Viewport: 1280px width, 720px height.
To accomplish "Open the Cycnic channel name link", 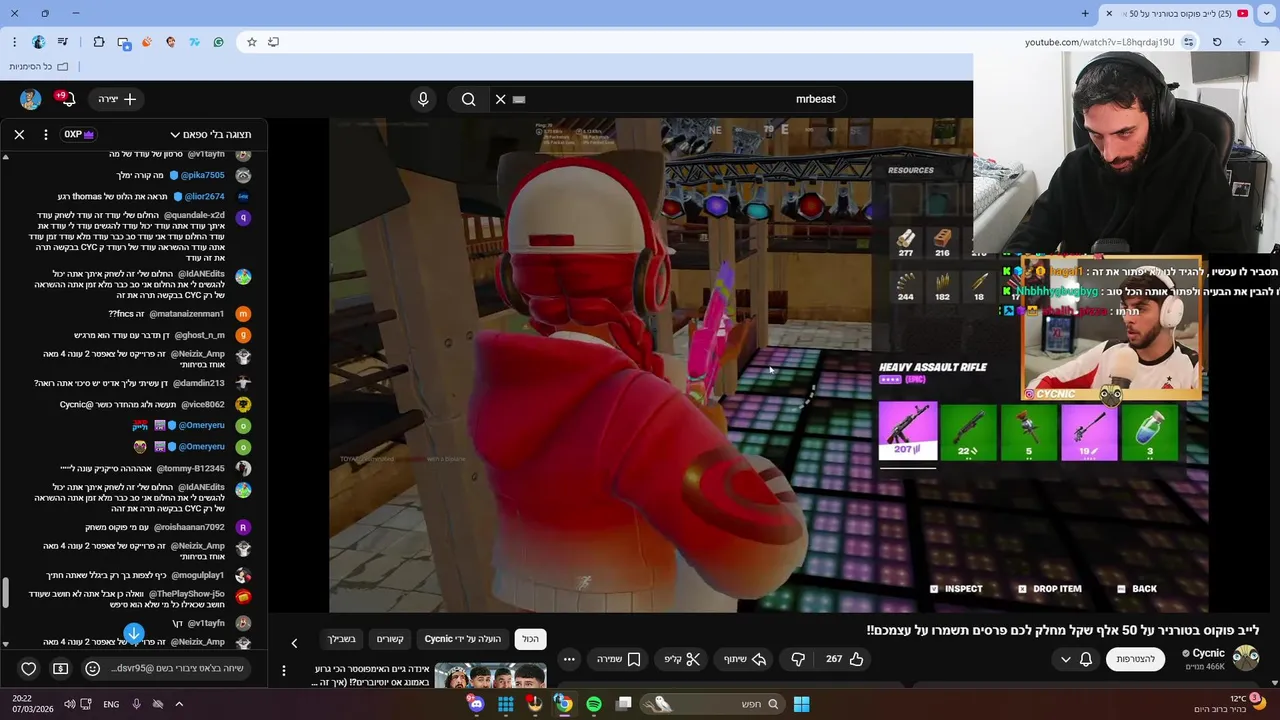I will pos(1208,653).
